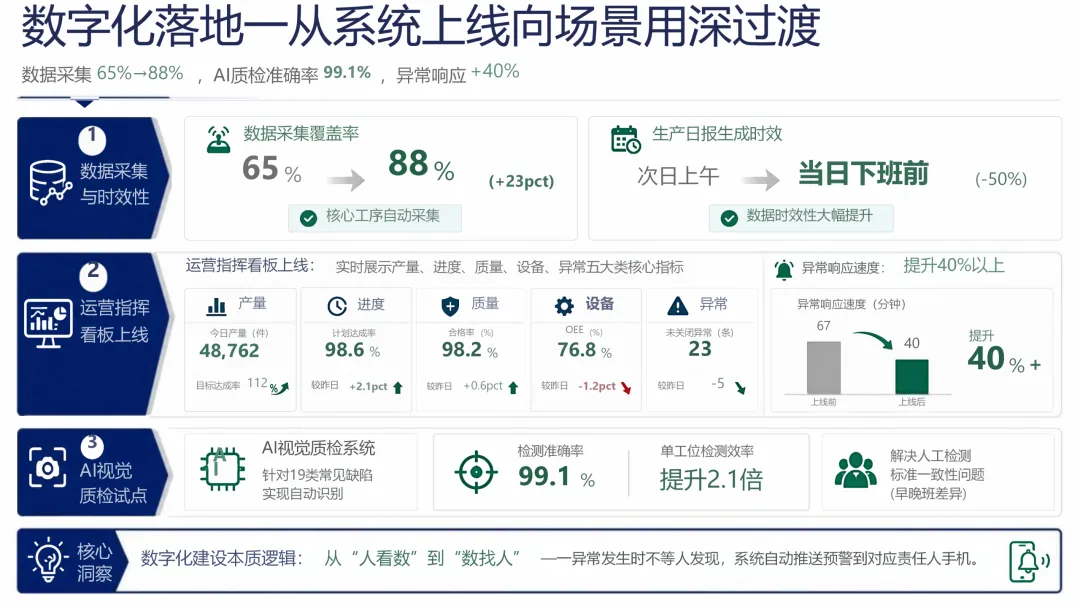
Task: Click the 98.6 % planned achievement value
Action: tap(353, 350)
